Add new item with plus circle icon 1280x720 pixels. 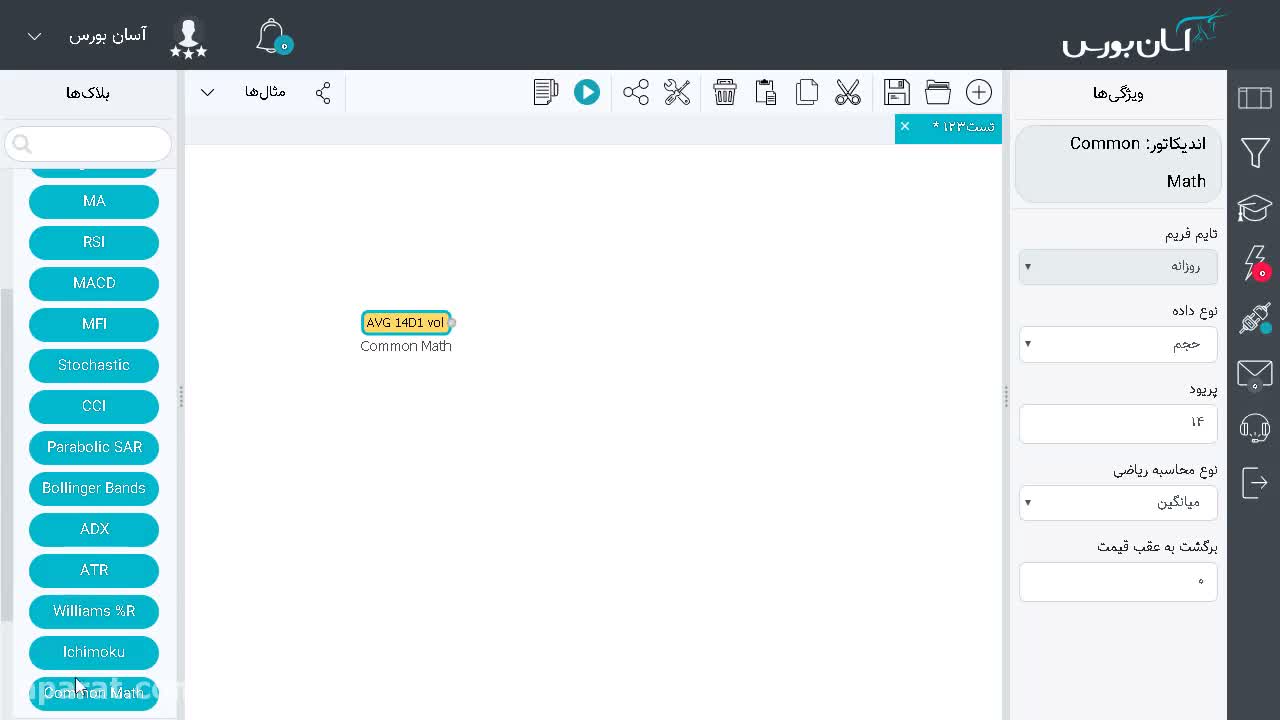979,92
